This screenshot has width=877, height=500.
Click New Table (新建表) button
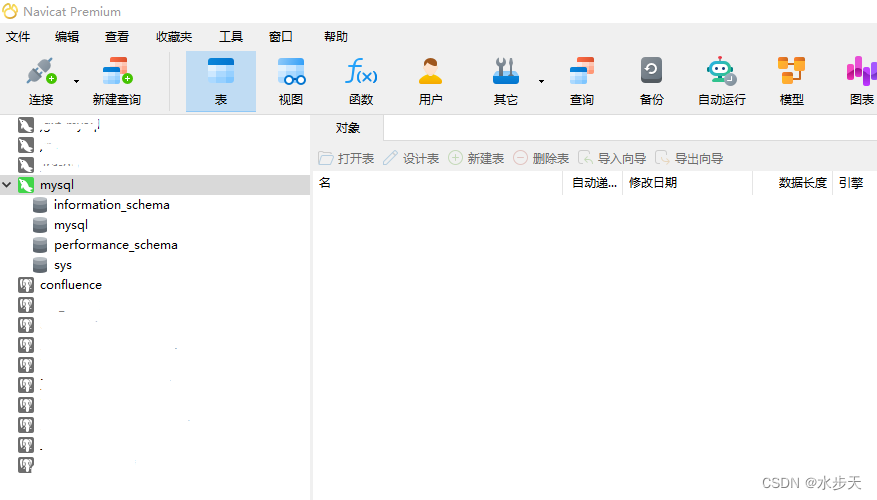tap(476, 159)
